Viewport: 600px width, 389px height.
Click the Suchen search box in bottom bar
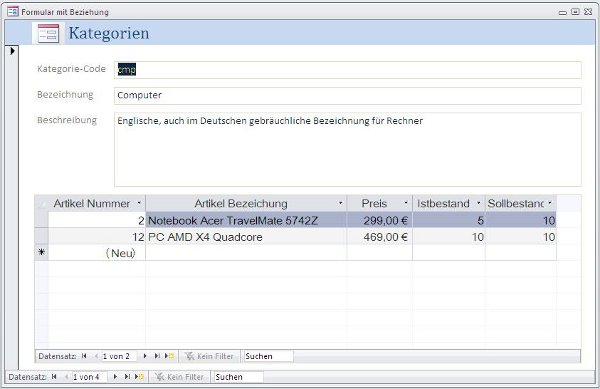click(239, 377)
